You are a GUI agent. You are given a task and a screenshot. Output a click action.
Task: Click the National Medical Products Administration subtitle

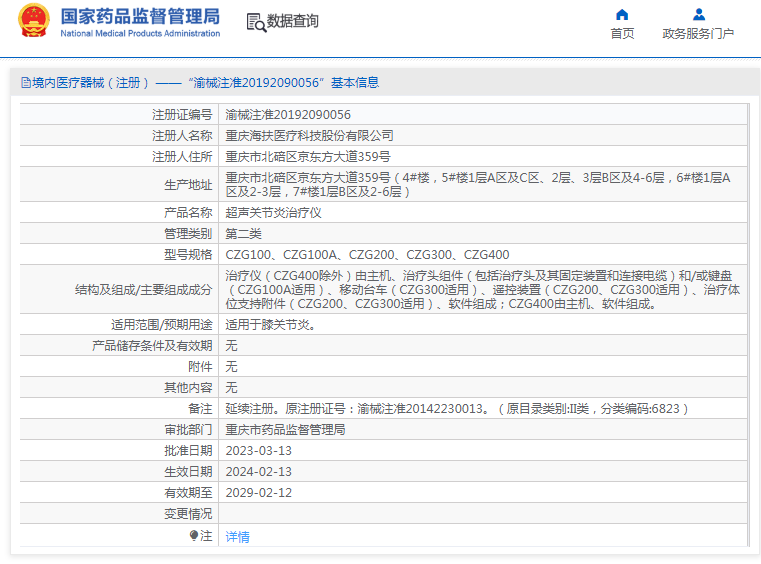coord(140,34)
